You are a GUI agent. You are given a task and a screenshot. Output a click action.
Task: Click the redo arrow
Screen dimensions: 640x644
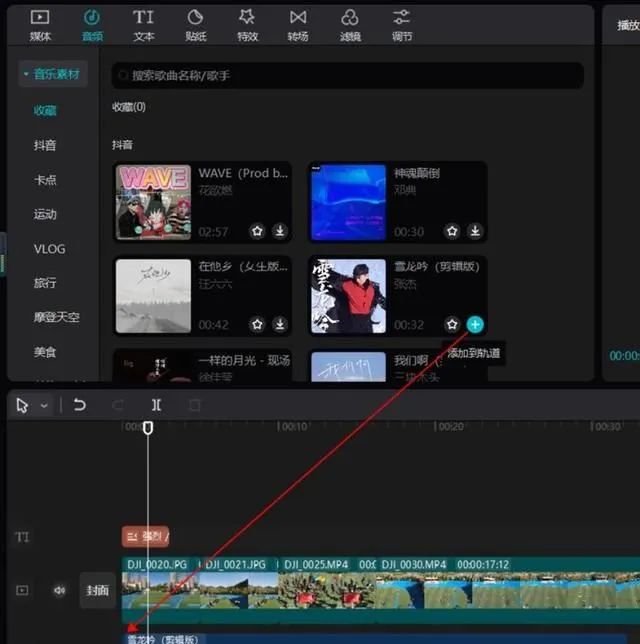point(118,405)
